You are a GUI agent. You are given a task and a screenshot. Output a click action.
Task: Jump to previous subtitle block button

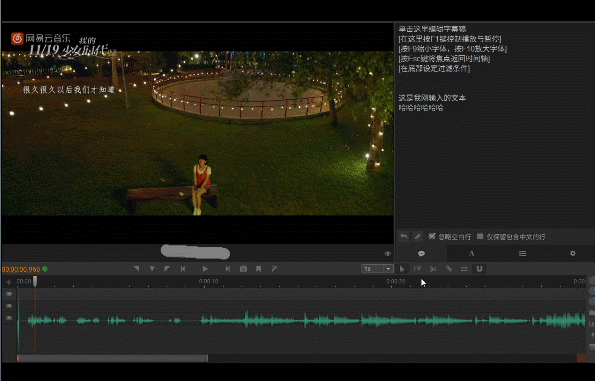(x=183, y=269)
